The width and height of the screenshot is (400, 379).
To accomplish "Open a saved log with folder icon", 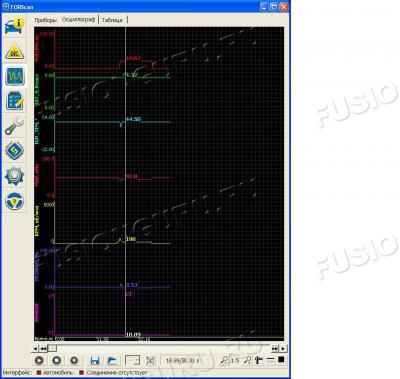I will click(112, 360).
